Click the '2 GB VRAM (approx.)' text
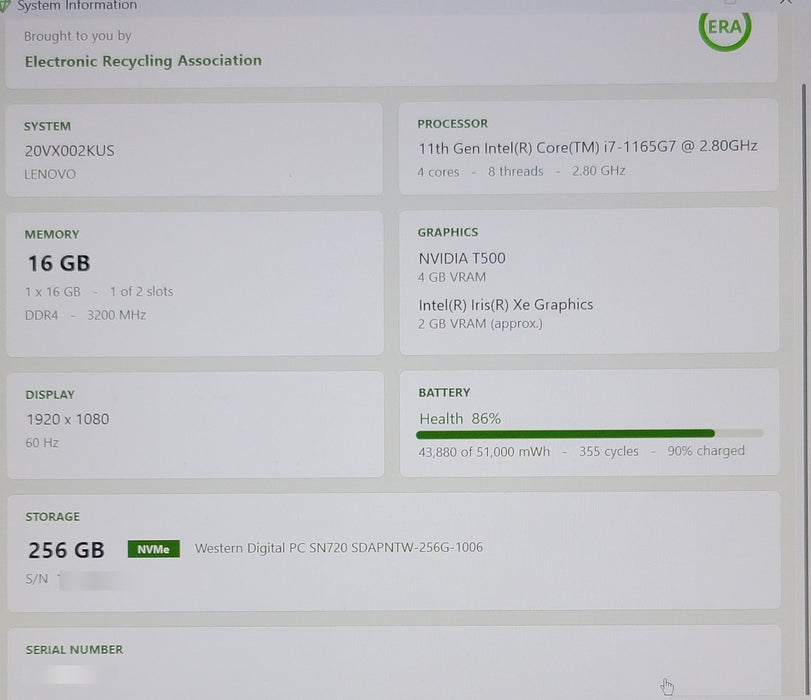Screen dimensions: 811x700 [480, 324]
